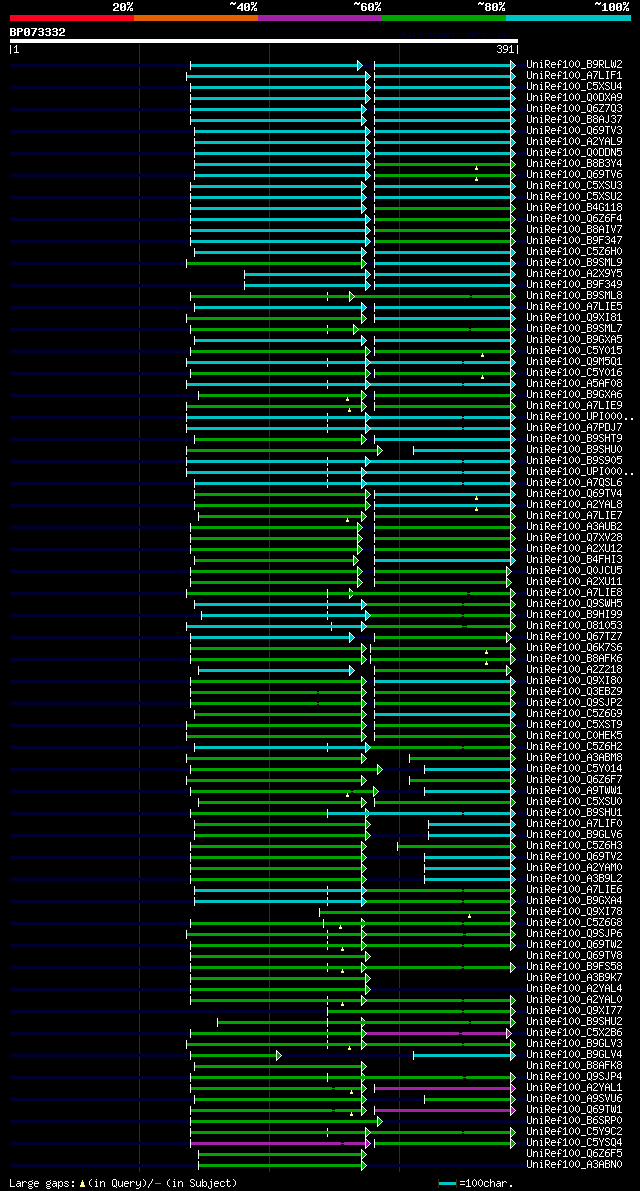Click on UniRef100_Q9SWH5 in the hit list
This screenshot has width=640, height=1191.
coord(574,605)
